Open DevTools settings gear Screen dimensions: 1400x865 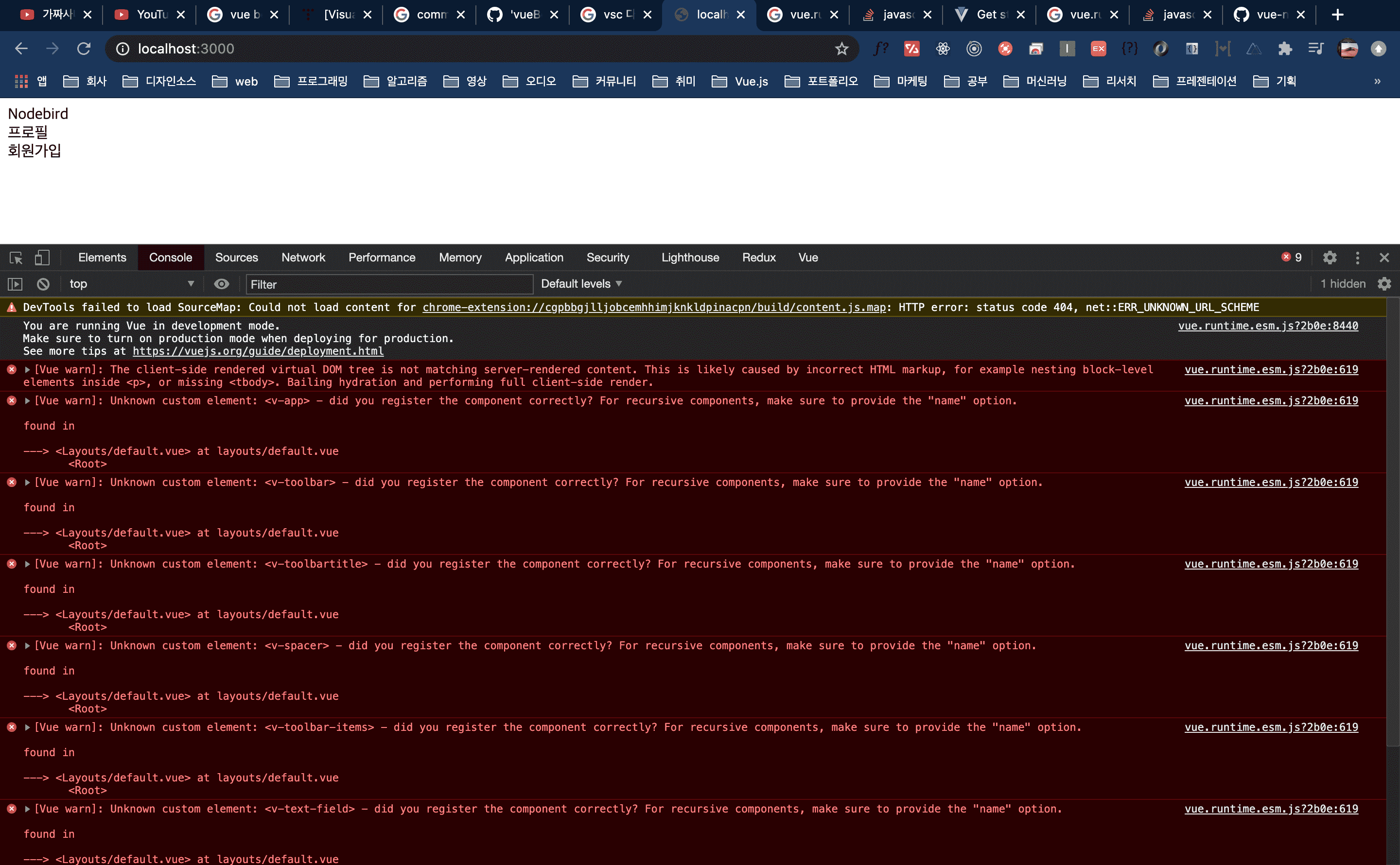[x=1330, y=258]
